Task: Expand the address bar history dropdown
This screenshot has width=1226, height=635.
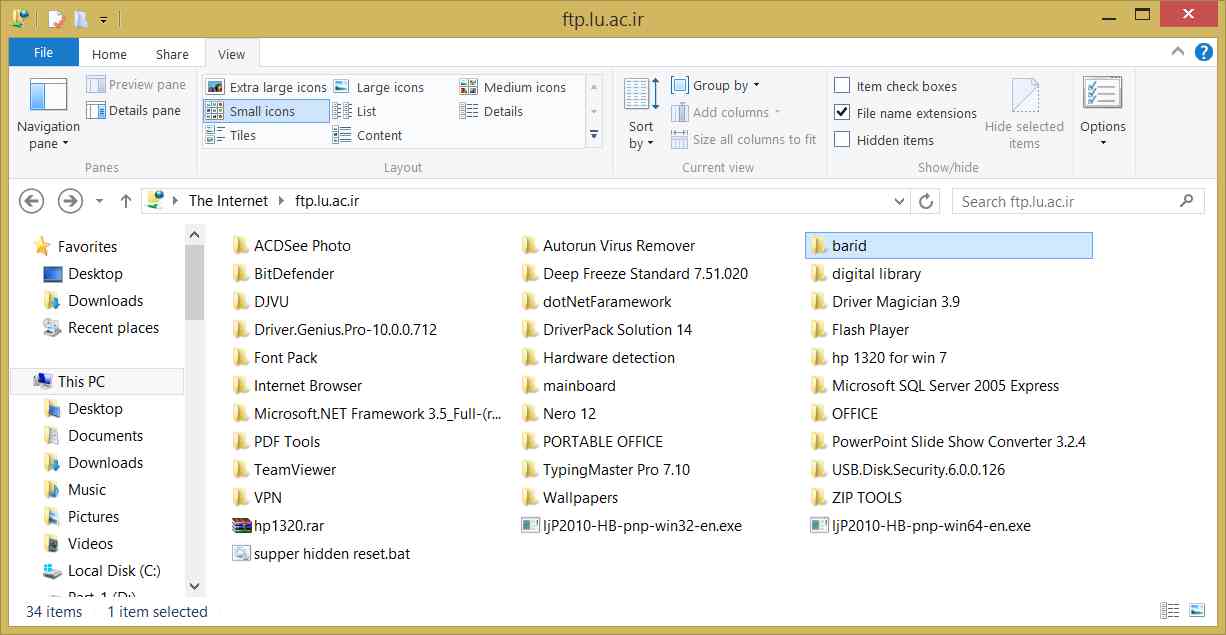Action: click(899, 201)
